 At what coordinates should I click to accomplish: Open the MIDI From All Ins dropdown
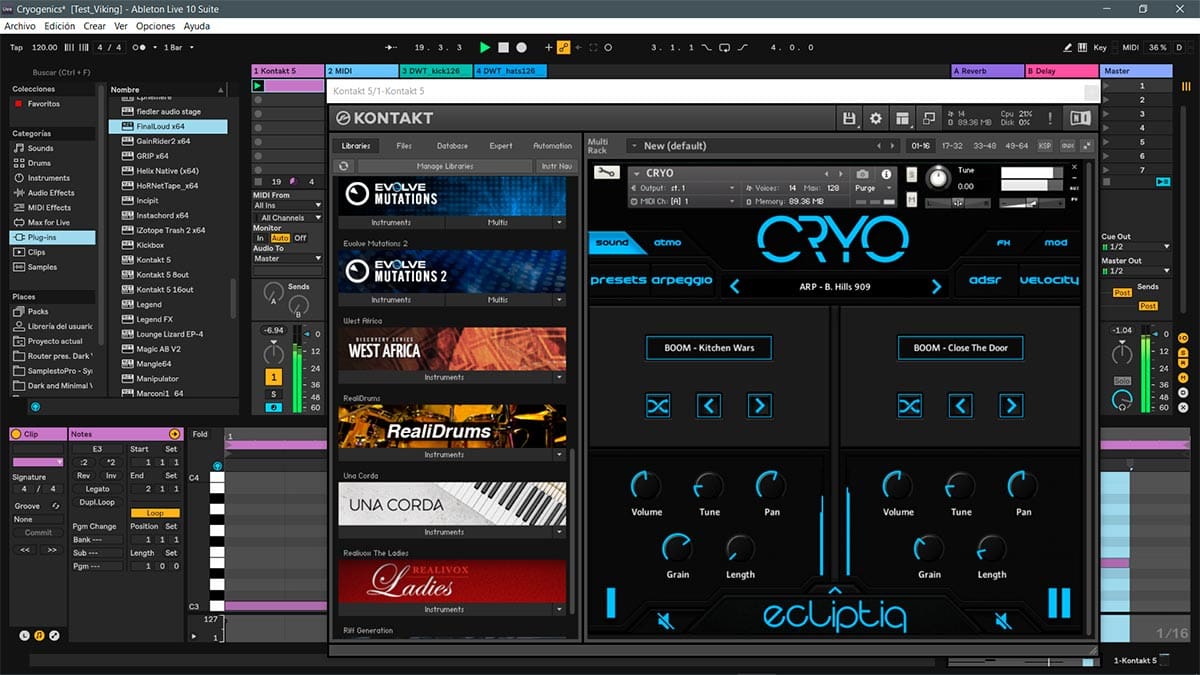[288, 205]
